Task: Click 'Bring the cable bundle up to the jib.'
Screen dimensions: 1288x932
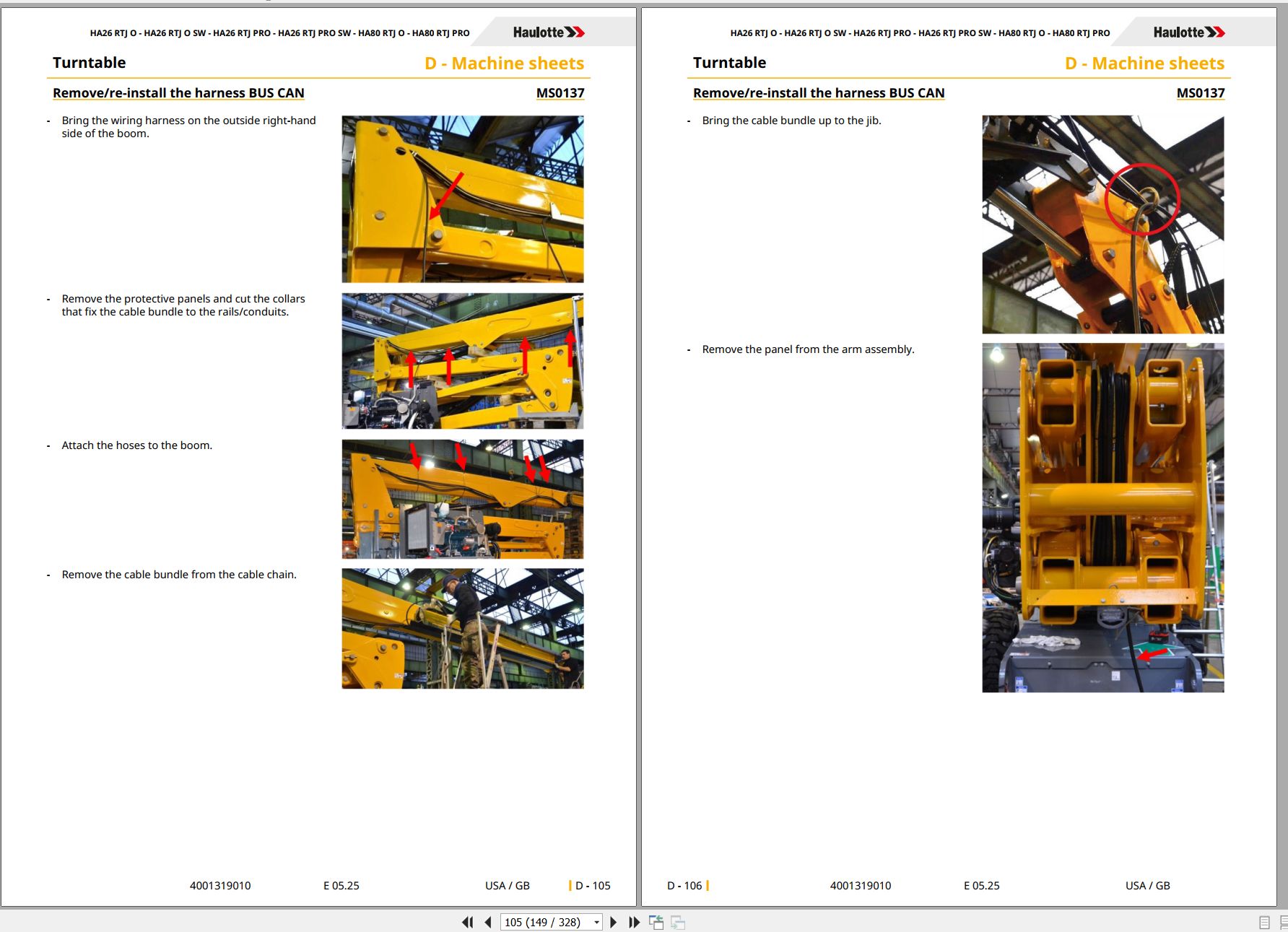Action: click(792, 121)
